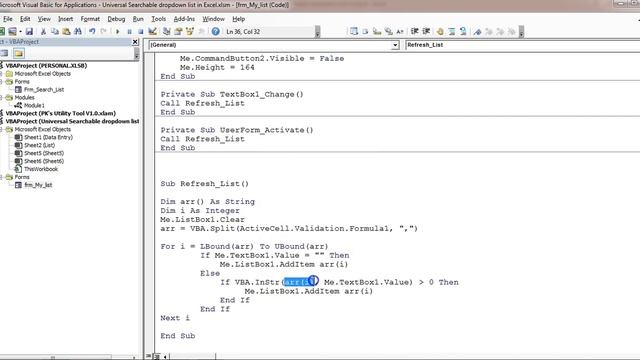The image size is (640, 360).
Task: Select VBAProject (PK's Utility Tool V1.0.xlam)
Action: pyautogui.click(x=60, y=113)
